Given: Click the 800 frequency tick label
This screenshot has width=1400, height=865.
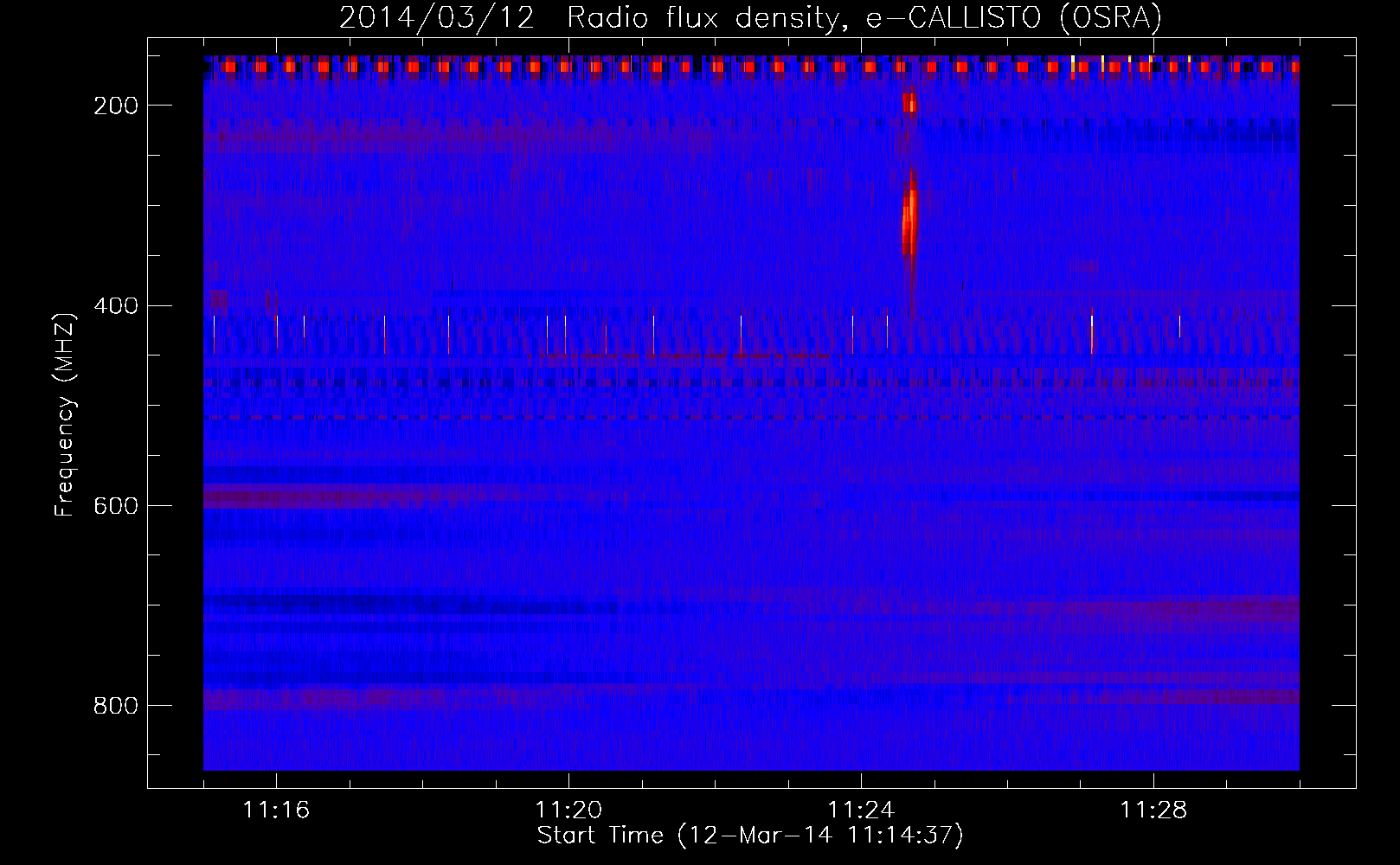Looking at the screenshot, I should coord(115,706).
